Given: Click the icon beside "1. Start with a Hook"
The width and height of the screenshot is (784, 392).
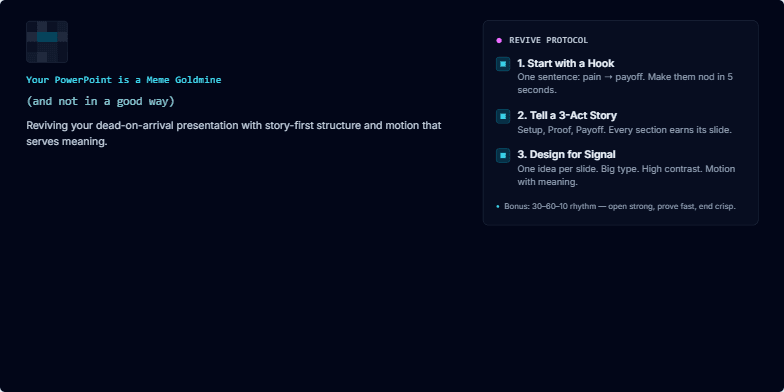Looking at the screenshot, I should 503,64.
